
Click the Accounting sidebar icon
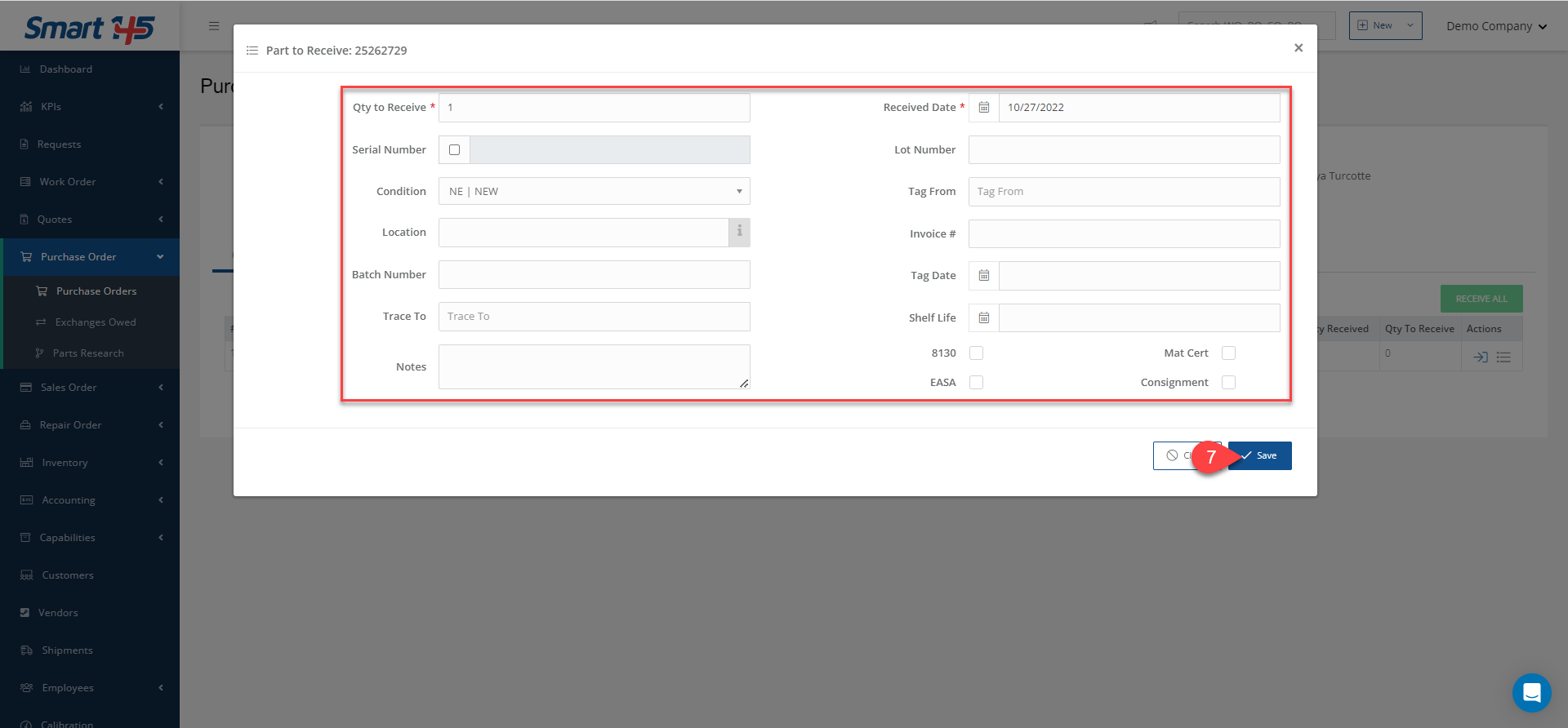tap(26, 500)
